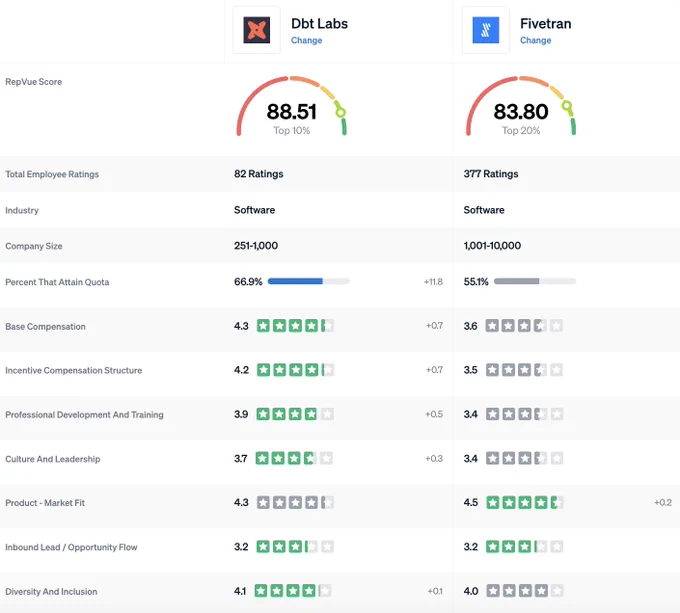The height and width of the screenshot is (613, 680).
Task: Click Change under Fivetran
Action: coord(536,40)
